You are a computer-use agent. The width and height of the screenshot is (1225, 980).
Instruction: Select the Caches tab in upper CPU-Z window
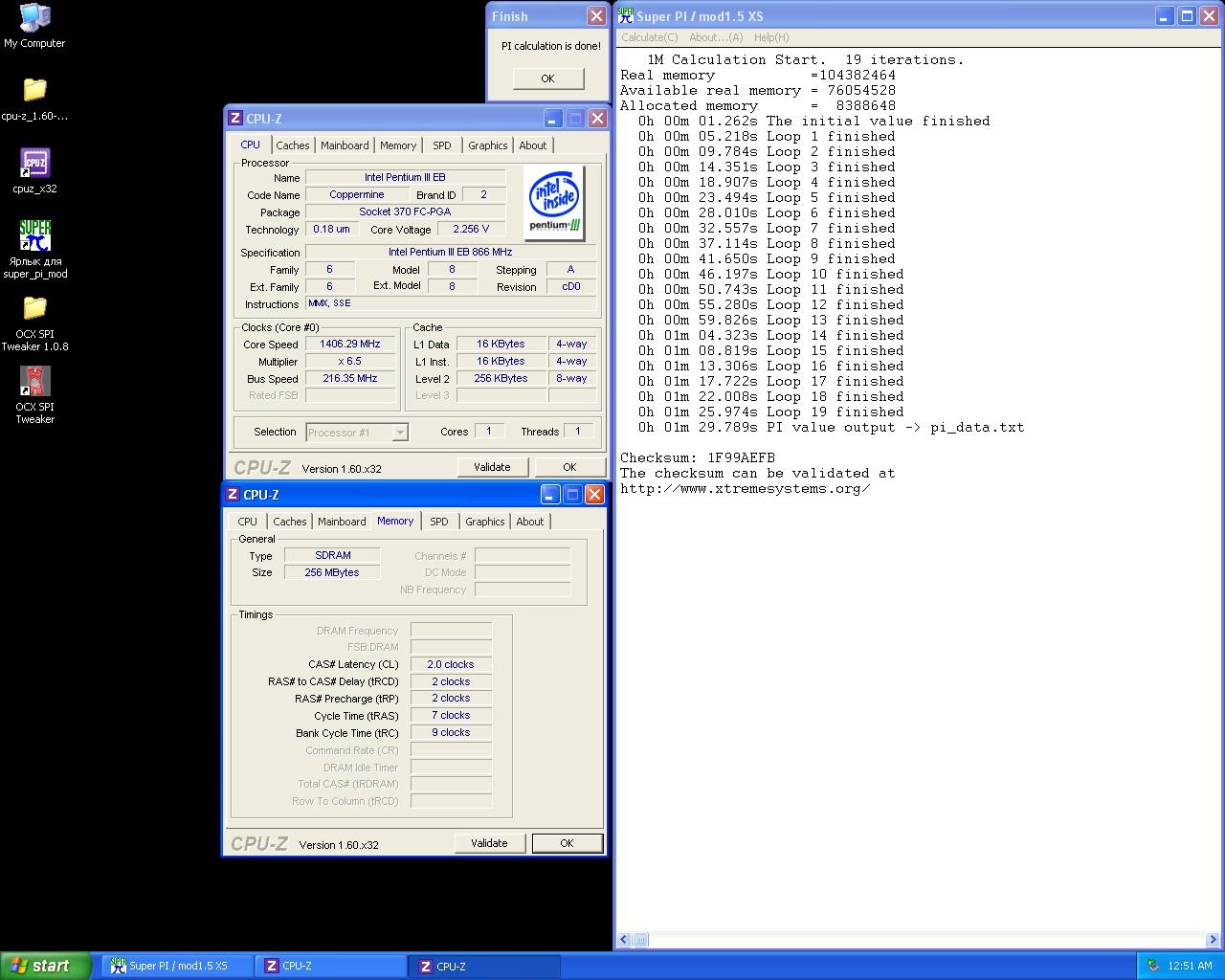pos(293,145)
